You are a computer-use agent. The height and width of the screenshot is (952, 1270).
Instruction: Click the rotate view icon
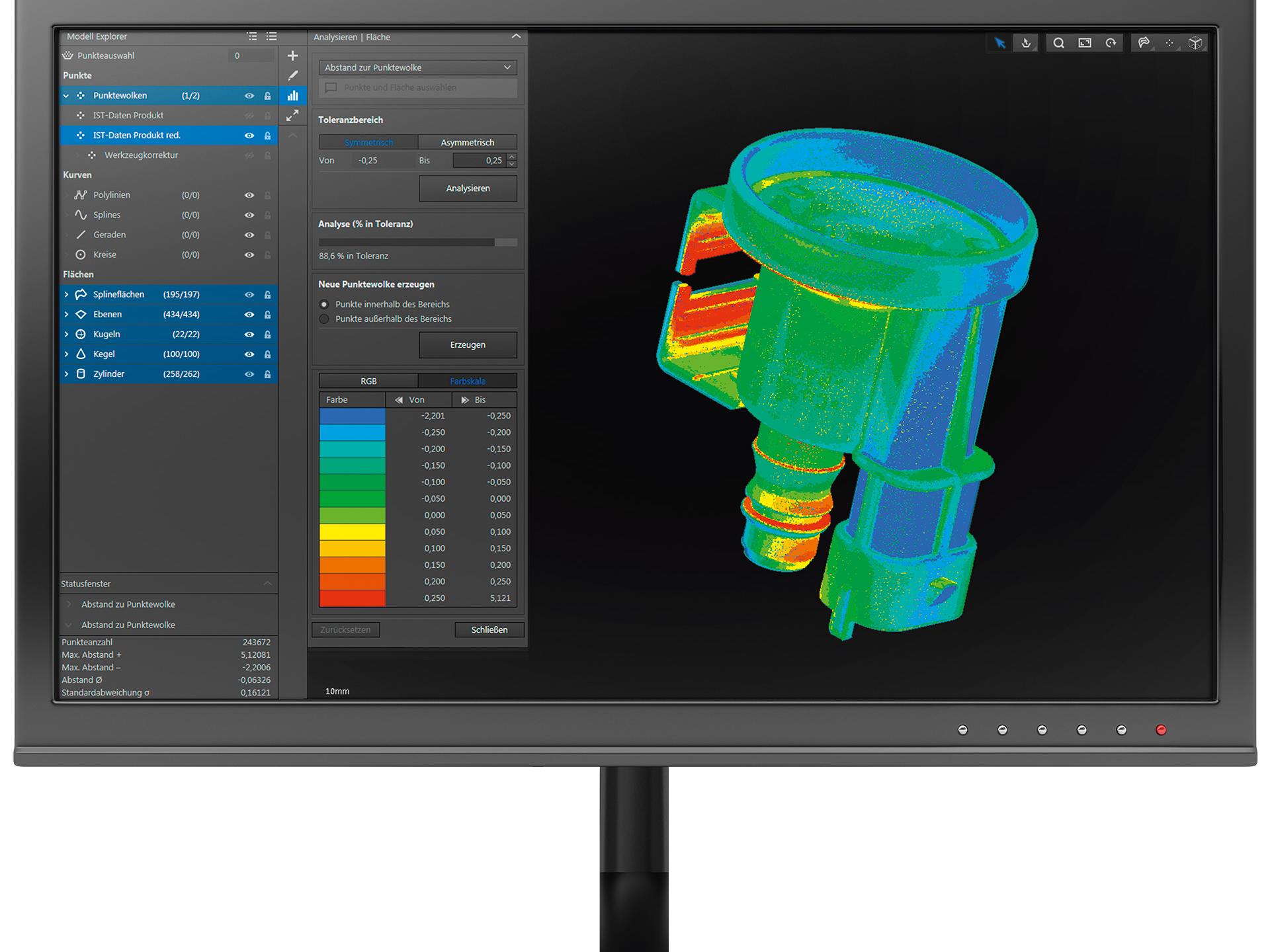(x=1111, y=43)
